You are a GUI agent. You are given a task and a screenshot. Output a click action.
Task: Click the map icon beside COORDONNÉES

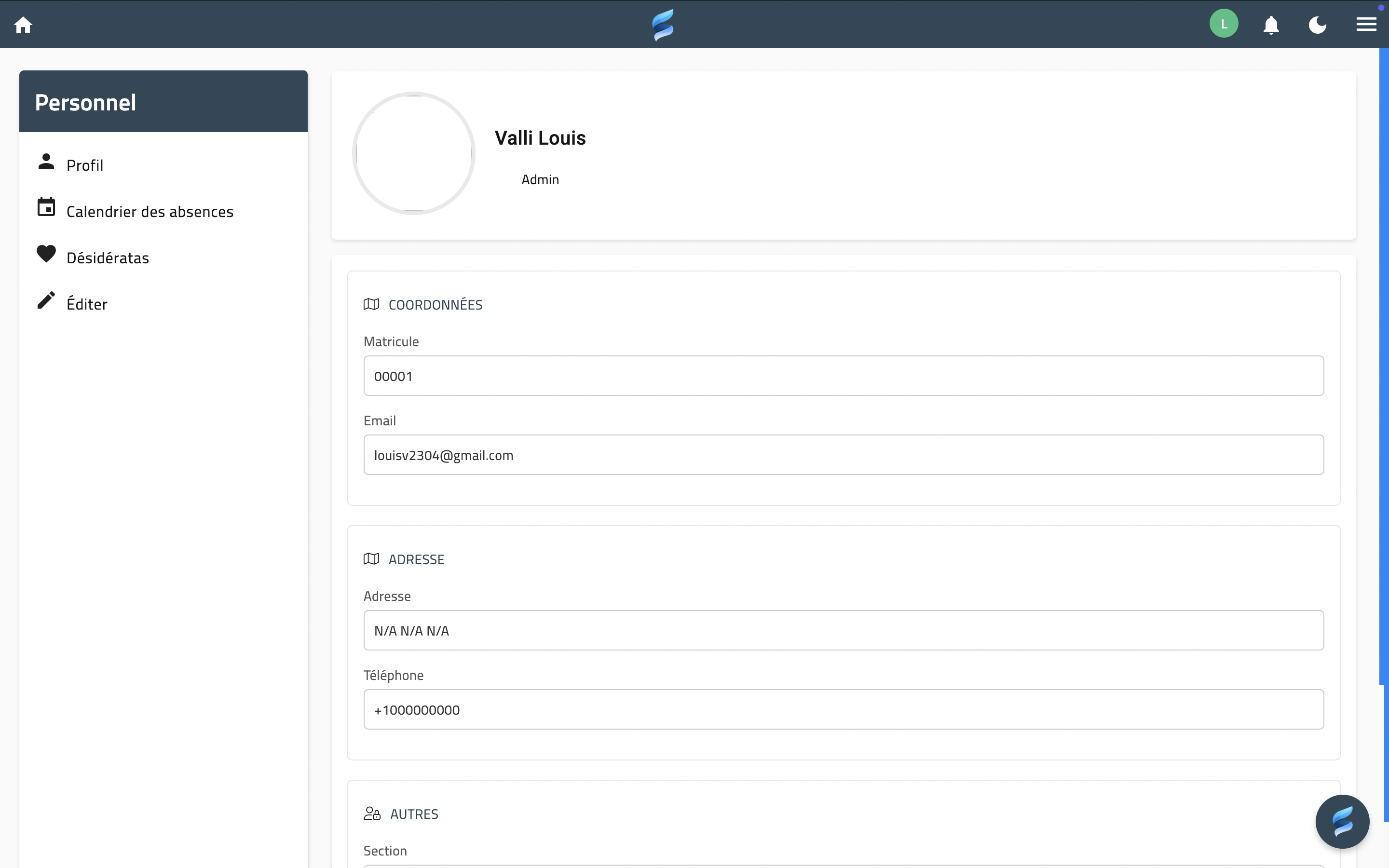371,304
